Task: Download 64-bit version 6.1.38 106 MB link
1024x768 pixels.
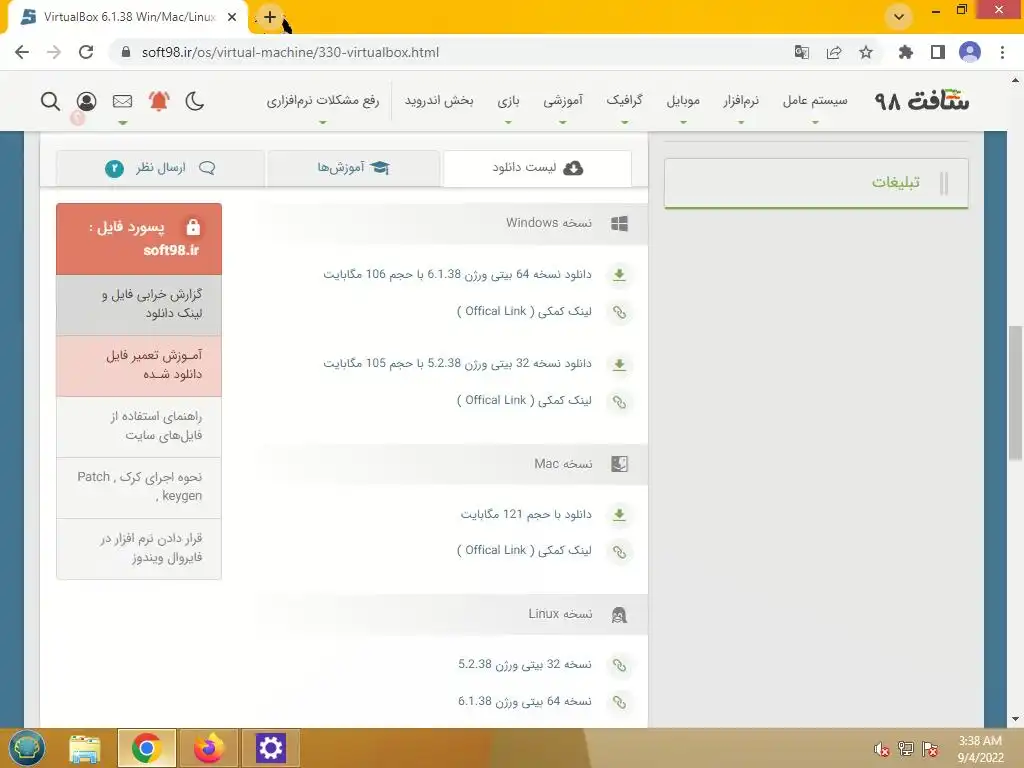Action: 457,274
